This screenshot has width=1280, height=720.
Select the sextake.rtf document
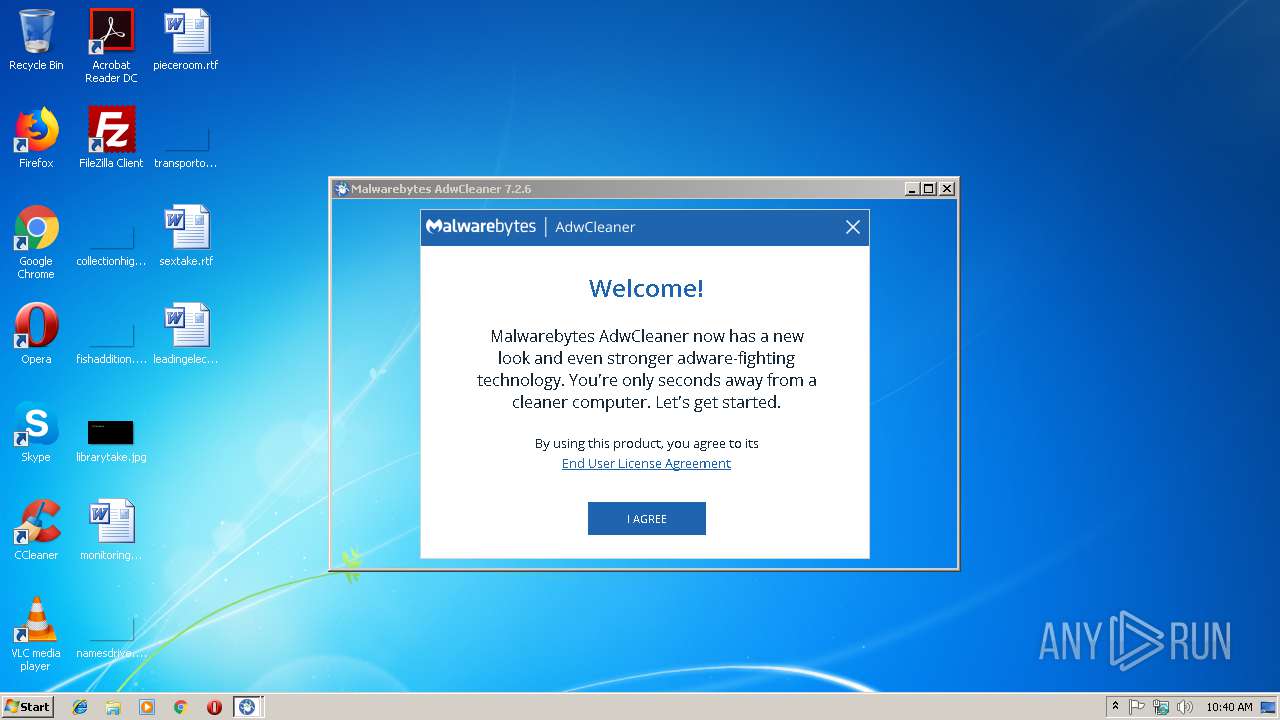point(186,236)
